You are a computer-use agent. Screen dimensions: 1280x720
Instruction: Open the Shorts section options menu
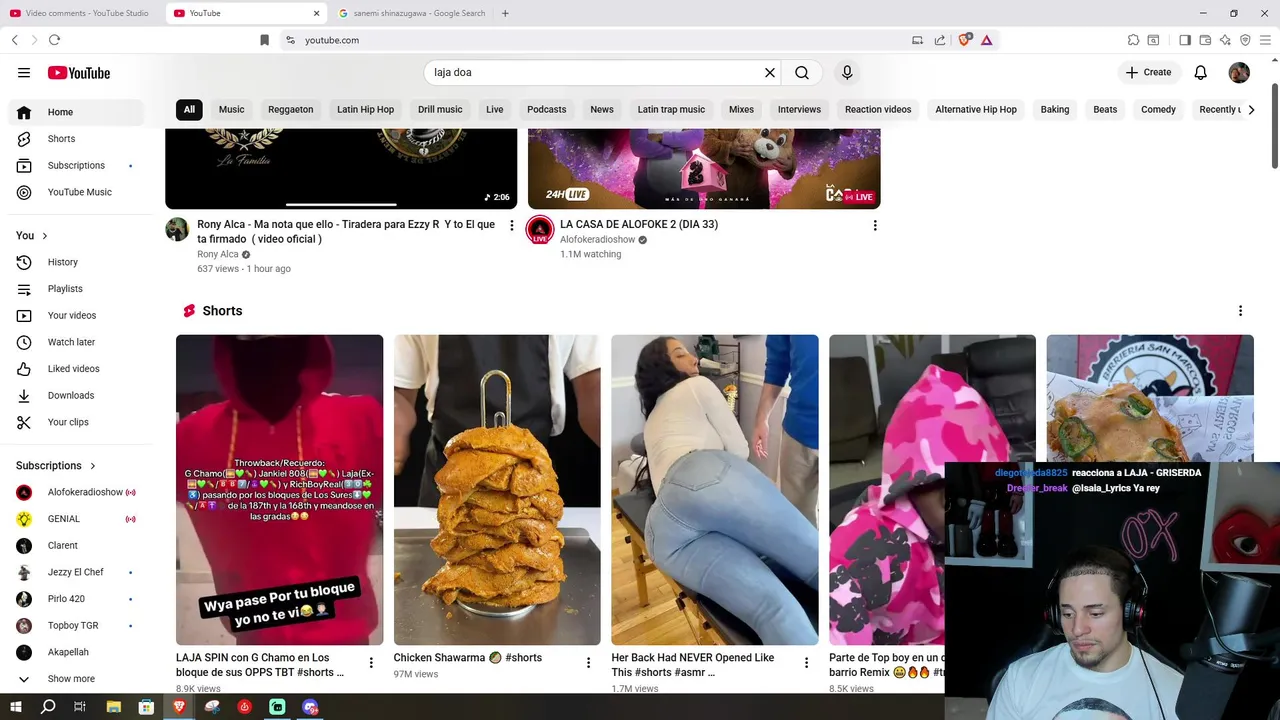1240,311
